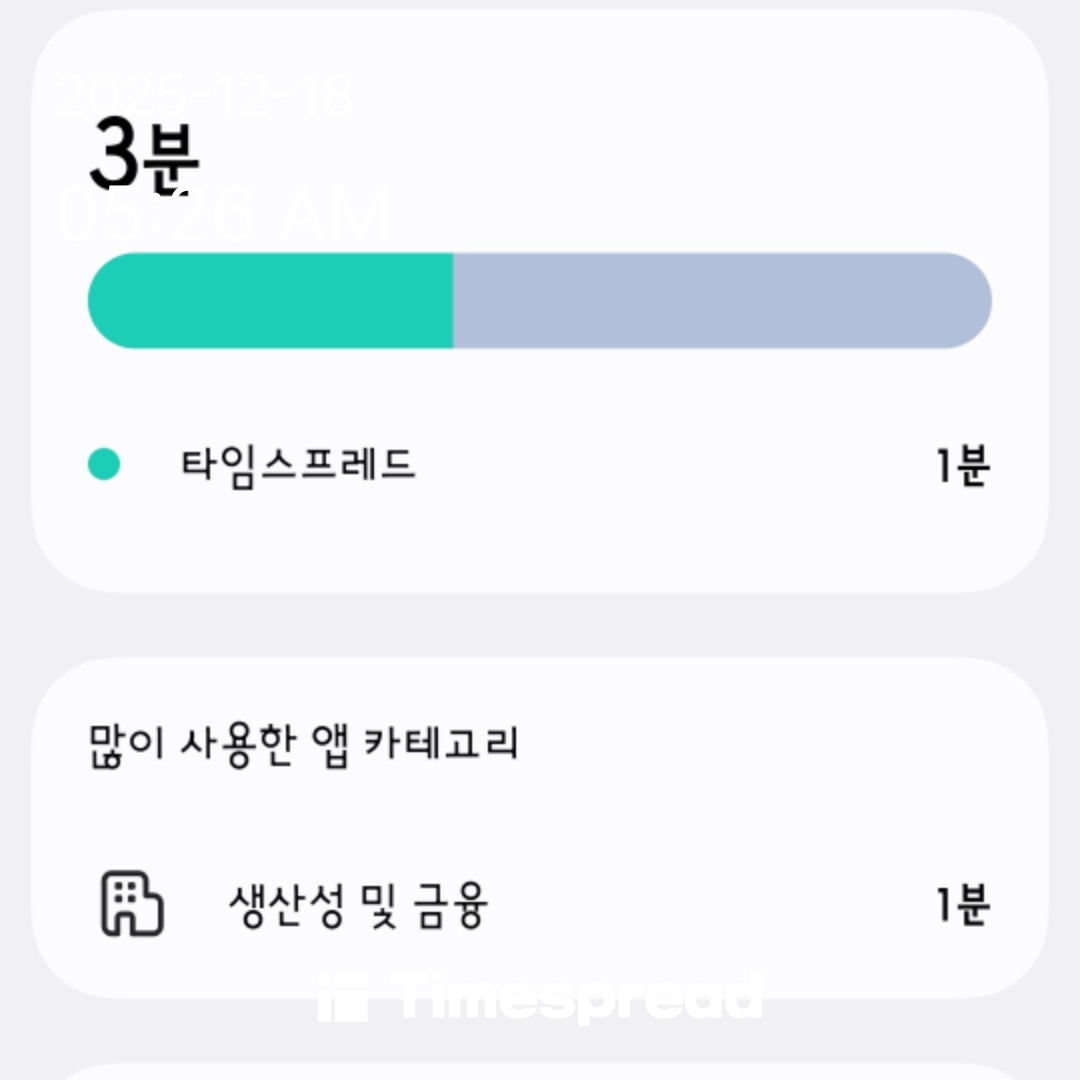The width and height of the screenshot is (1080, 1080).
Task: Click the teal segment of the usage bar
Action: (270, 301)
